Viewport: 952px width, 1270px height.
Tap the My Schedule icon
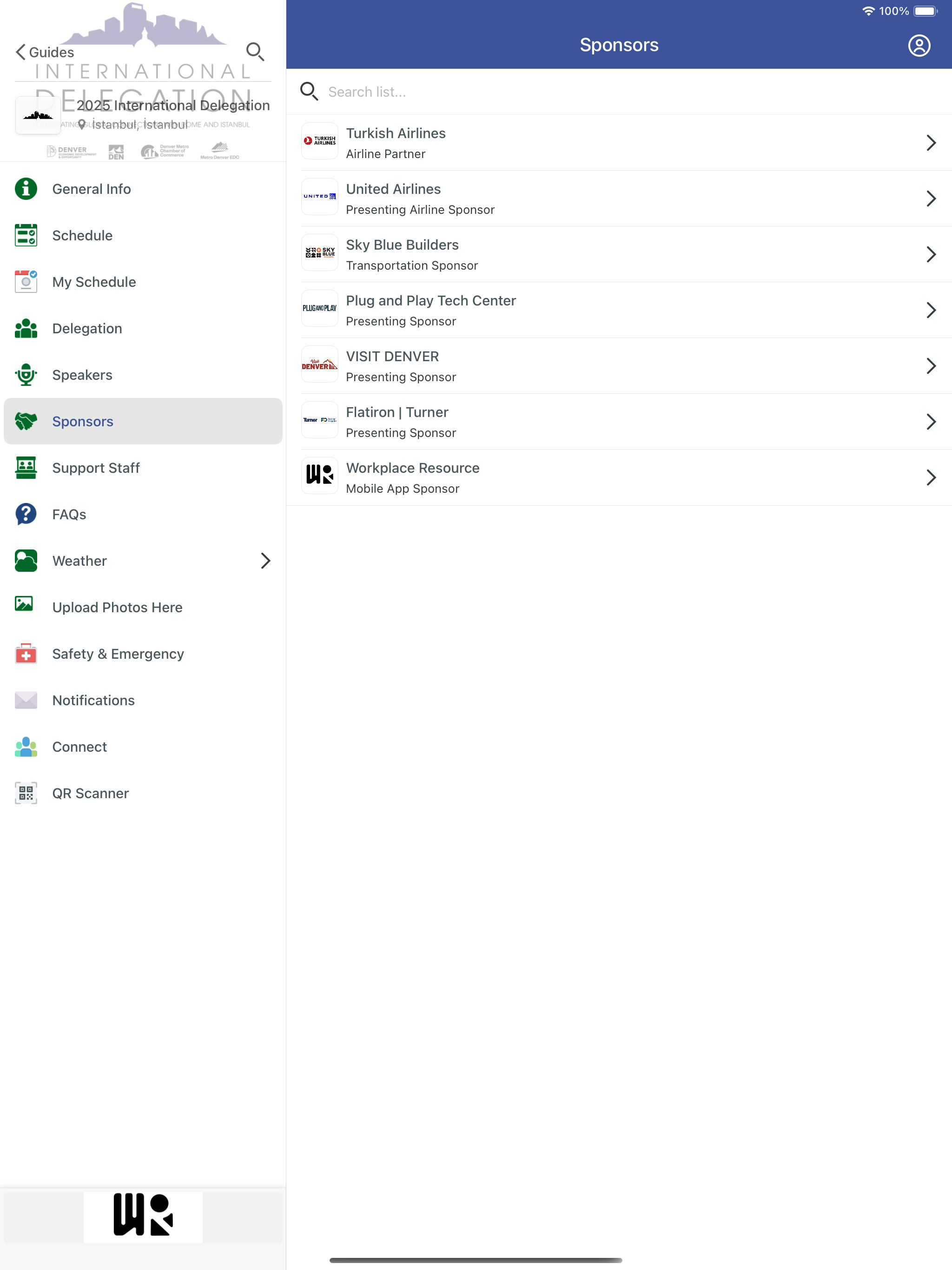tap(26, 282)
